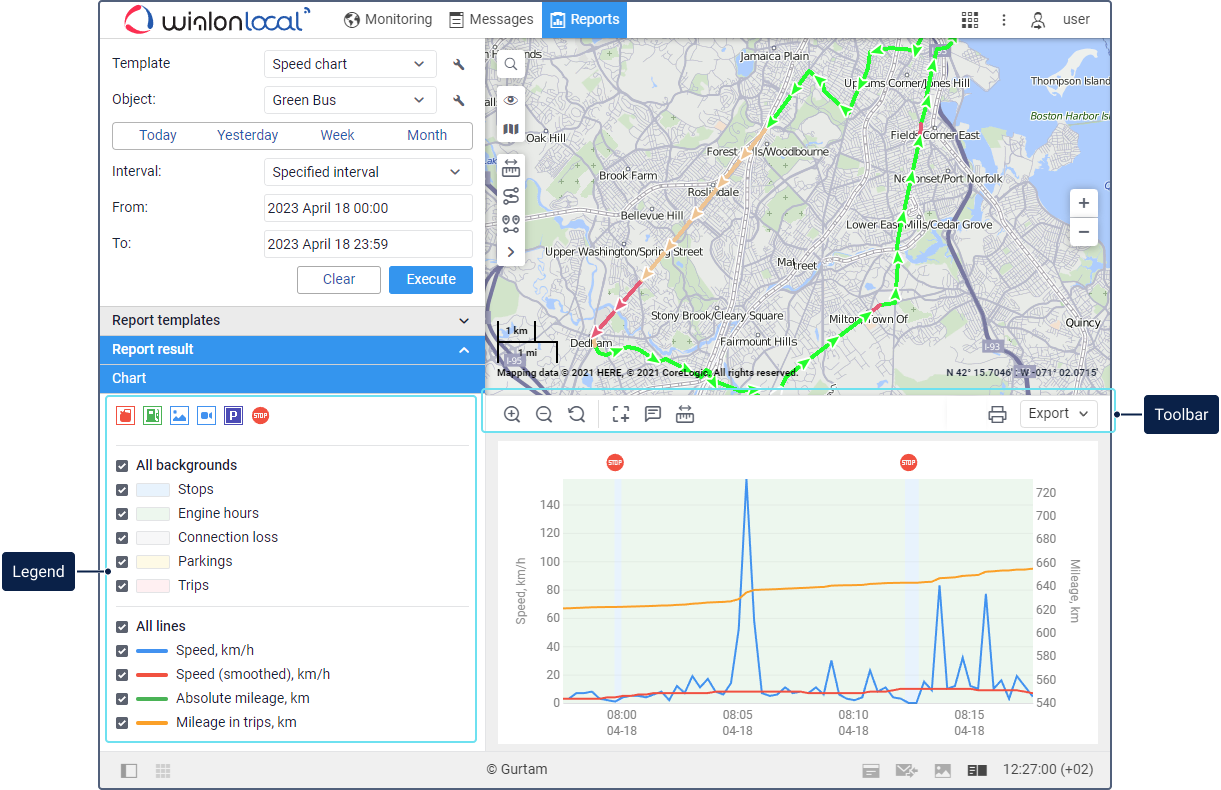This screenshot has width=1221, height=790.
Task: Reset chart zoom with the rotate icon
Action: [x=577, y=414]
